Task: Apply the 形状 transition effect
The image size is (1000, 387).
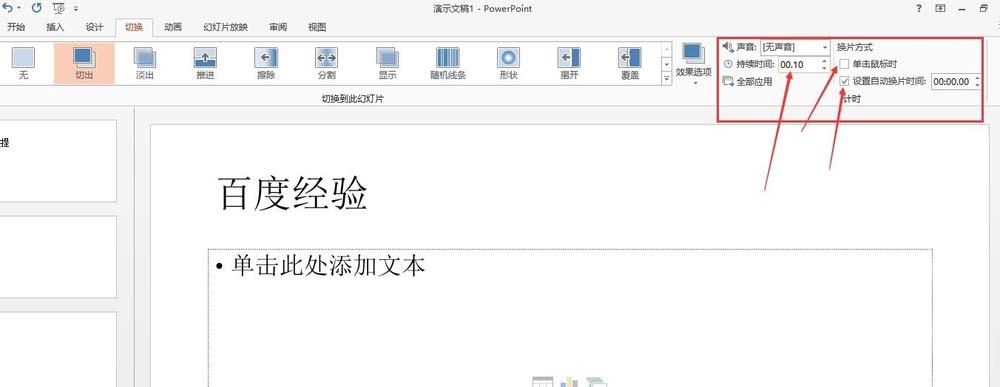Action: click(x=508, y=63)
